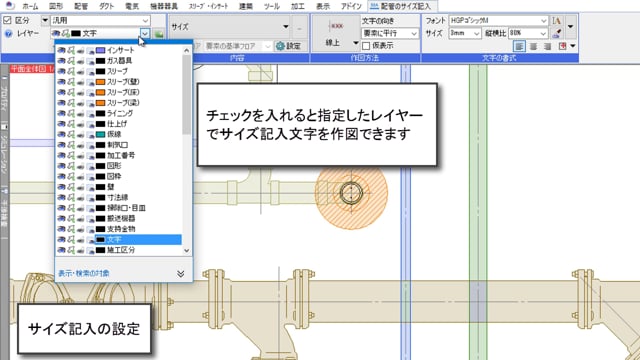Viewport: 640px width, 360px height.
Task: Click the layer list scroll-up arrow
Action: tap(187, 50)
